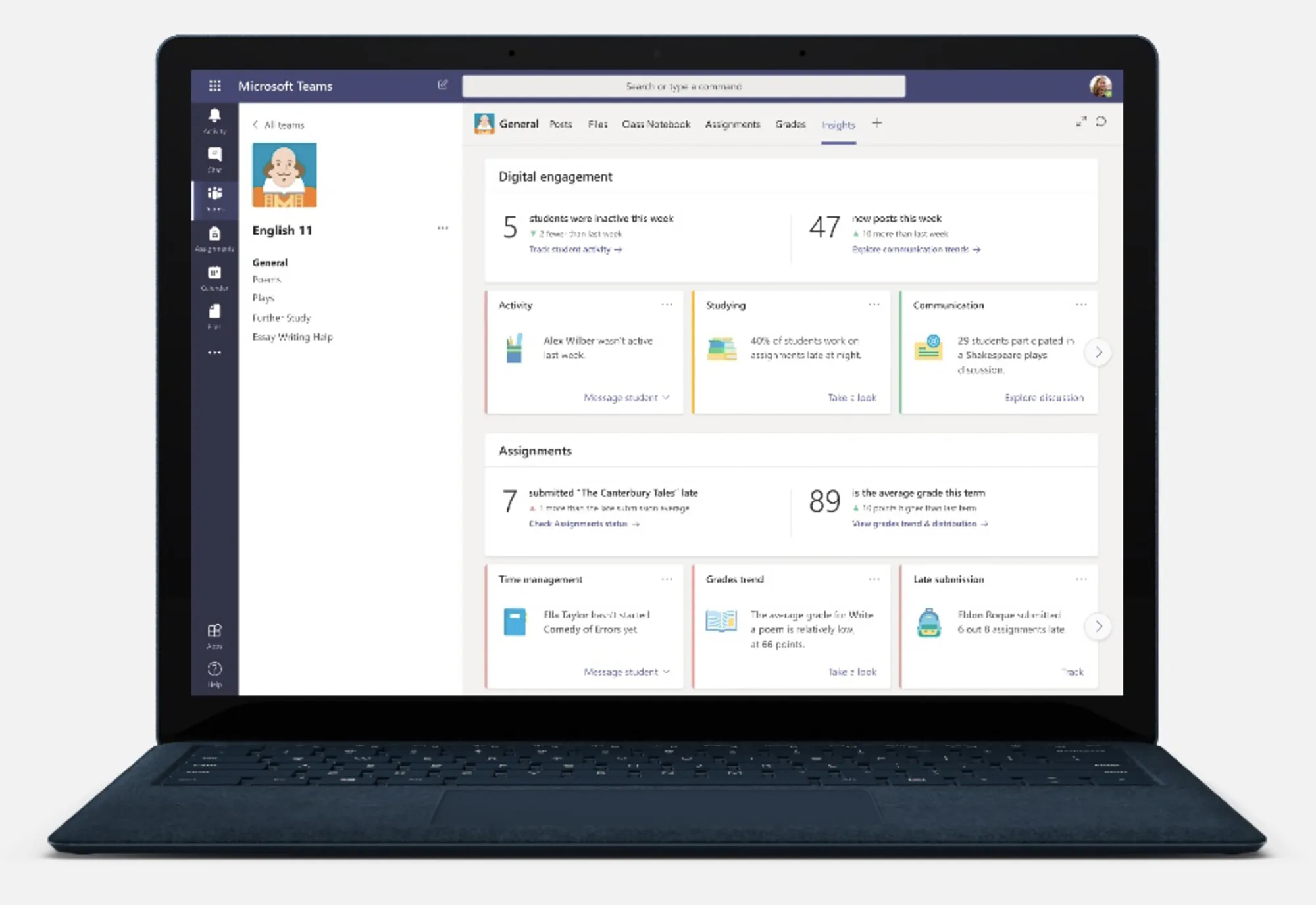
Task: Open the Poems channel
Action: pos(266,280)
